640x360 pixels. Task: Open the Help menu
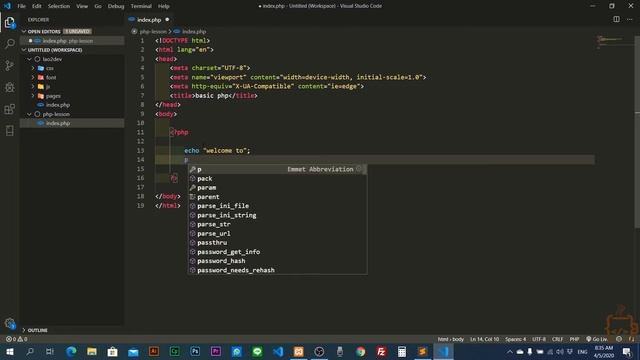click(164, 6)
